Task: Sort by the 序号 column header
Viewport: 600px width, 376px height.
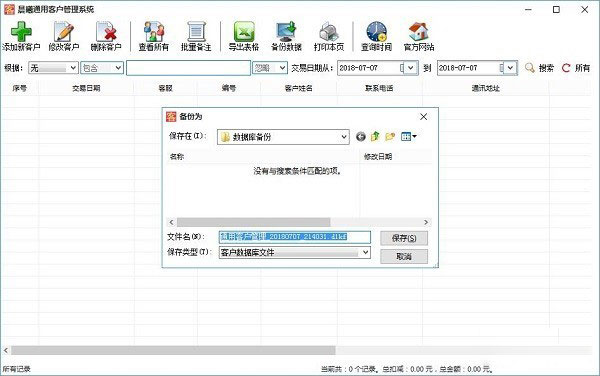Action: pyautogui.click(x=20, y=88)
